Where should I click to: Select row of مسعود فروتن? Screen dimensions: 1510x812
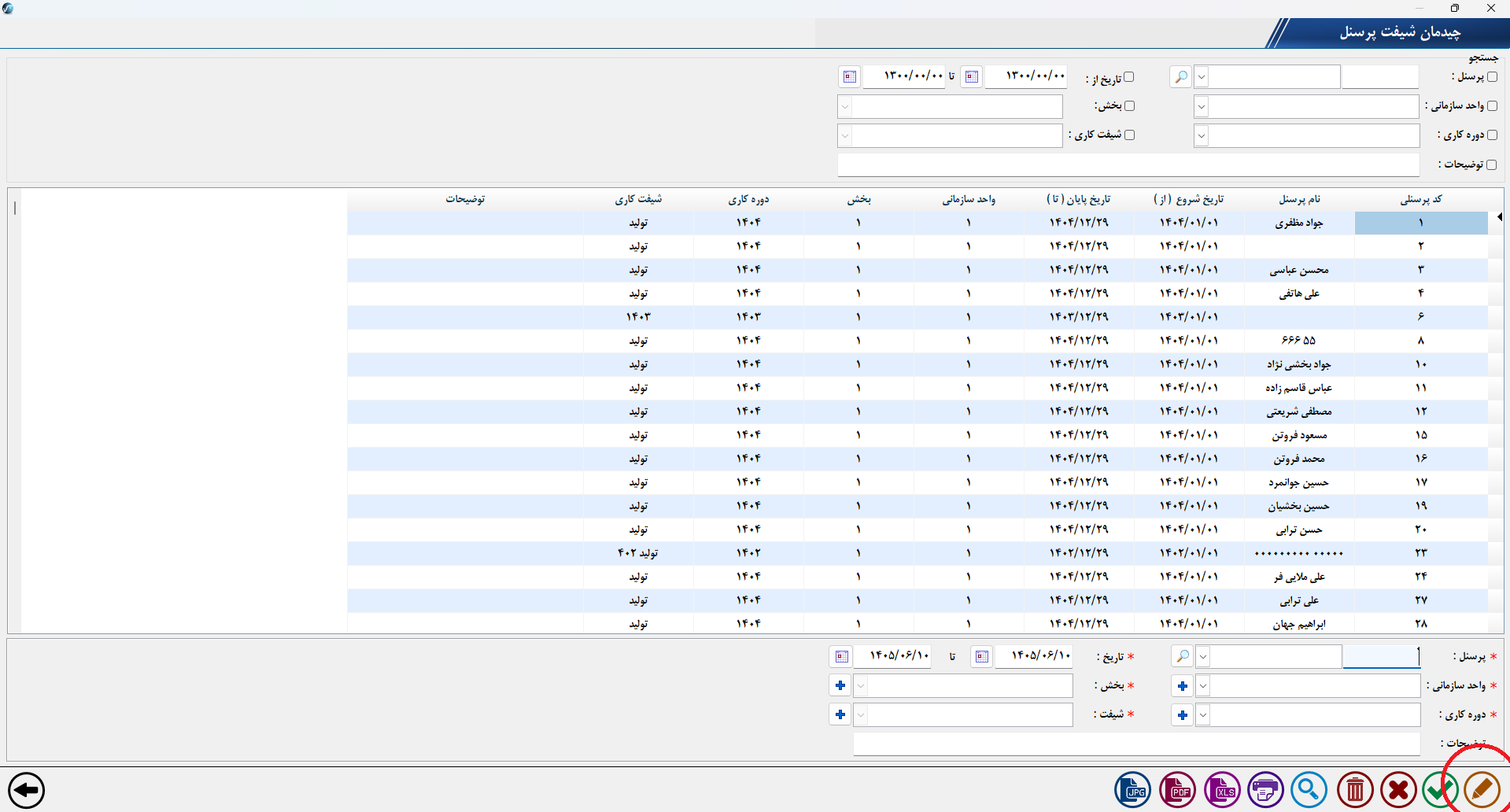[x=917, y=435]
